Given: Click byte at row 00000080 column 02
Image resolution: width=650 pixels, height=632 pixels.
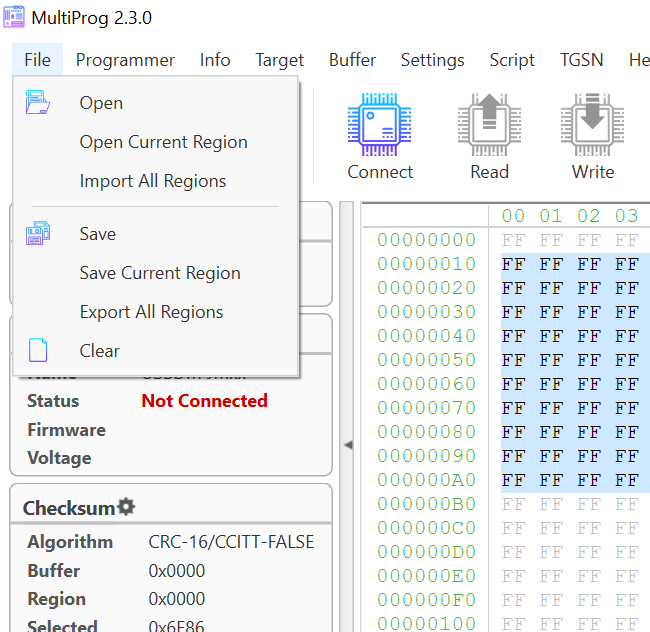Looking at the screenshot, I should [x=589, y=432].
